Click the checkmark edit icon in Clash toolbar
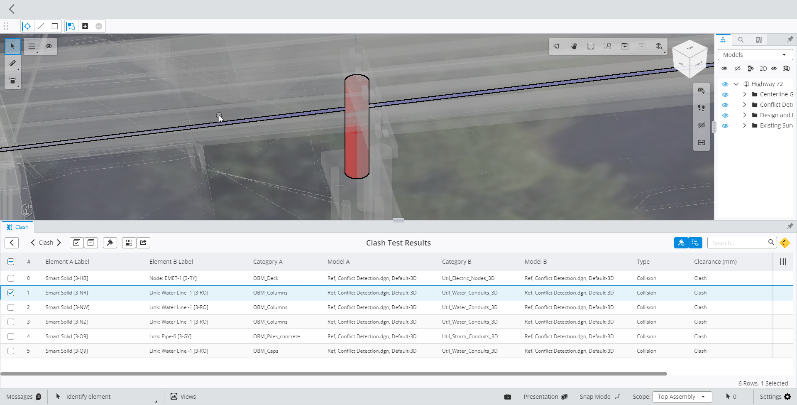This screenshot has width=797, height=405. point(76,243)
